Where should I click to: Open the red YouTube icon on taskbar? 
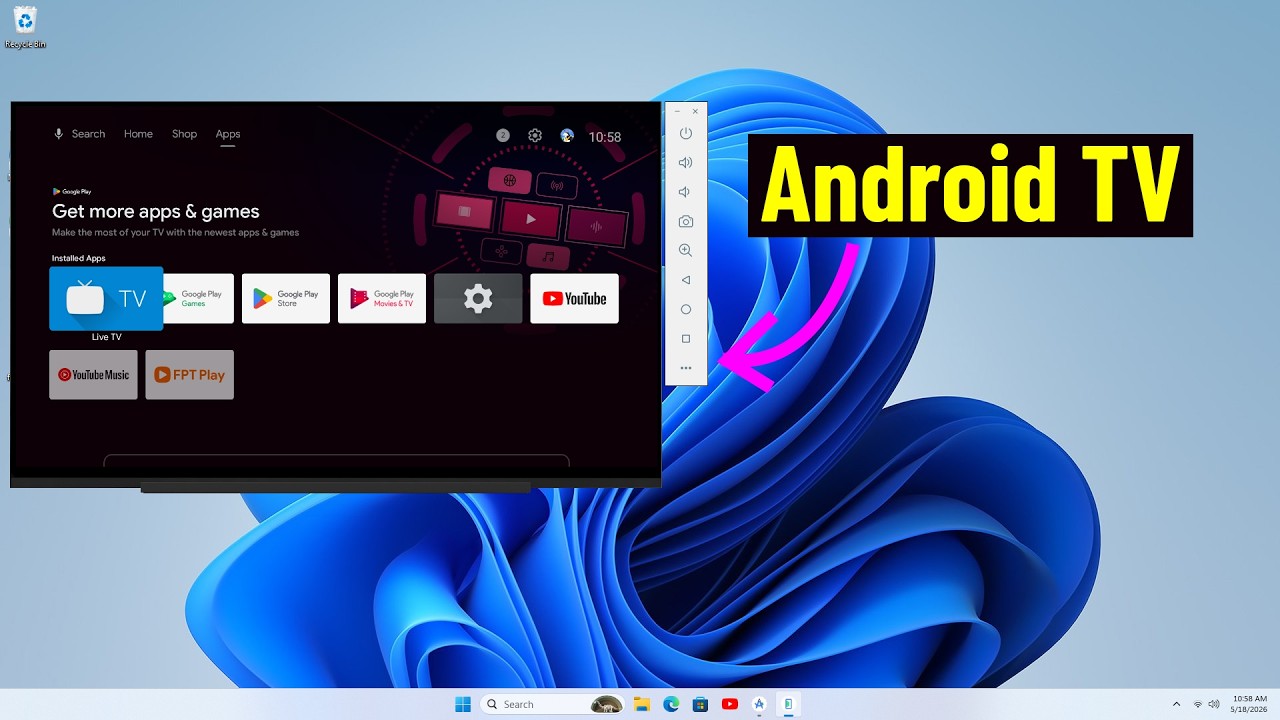point(730,704)
